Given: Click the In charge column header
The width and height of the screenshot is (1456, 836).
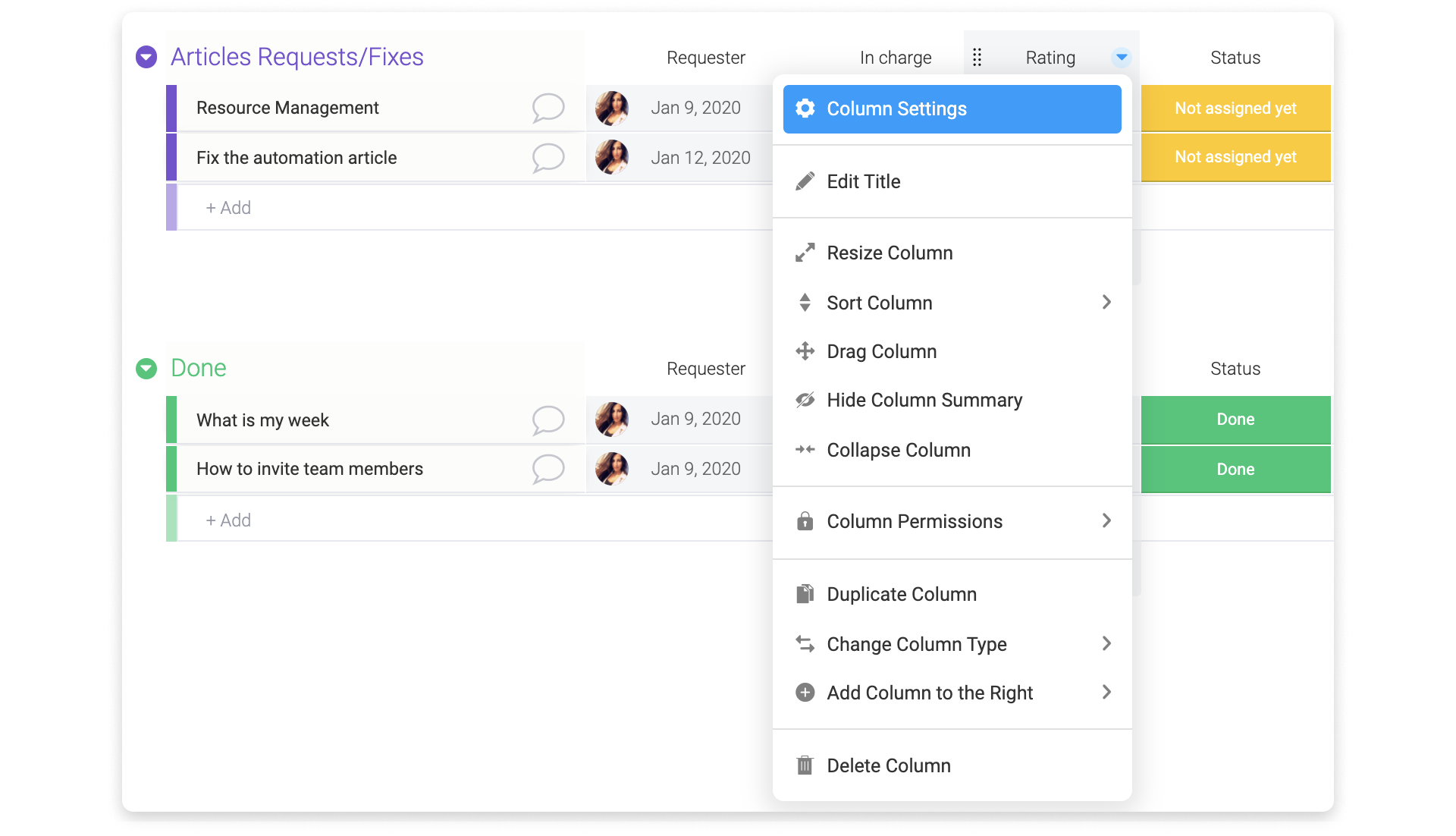Looking at the screenshot, I should [896, 58].
